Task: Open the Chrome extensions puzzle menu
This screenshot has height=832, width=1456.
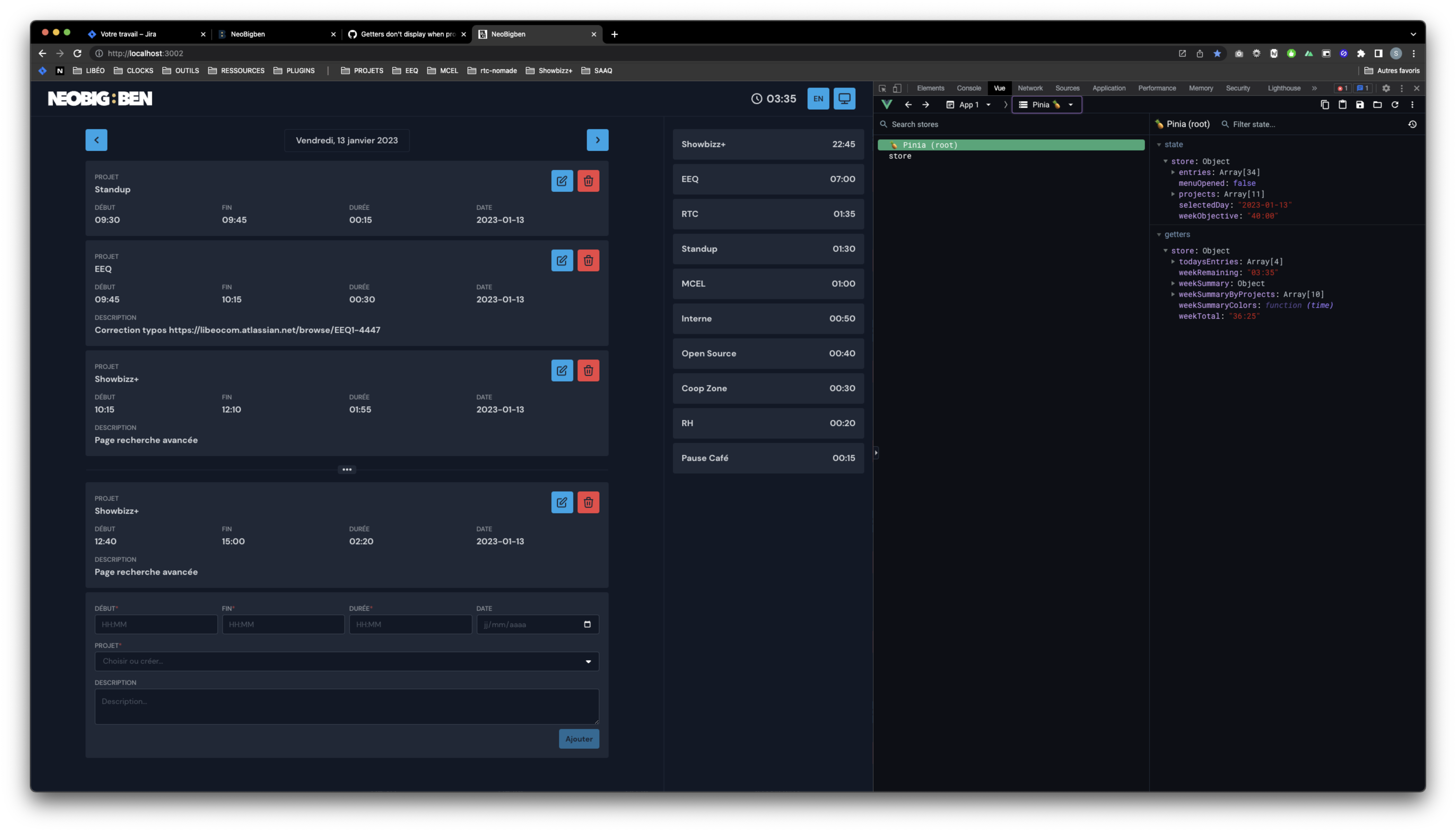Action: tap(1361, 53)
